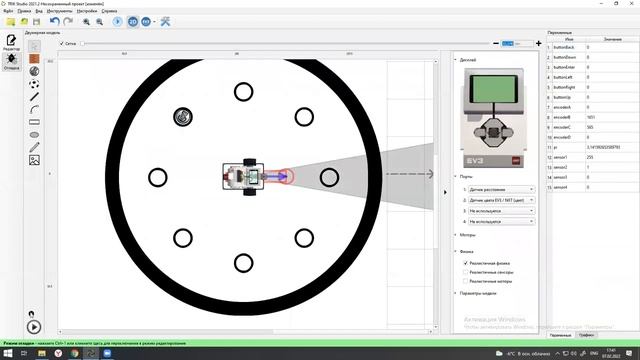Open settings with wrench and hammer icon
This screenshot has width=640, height=360.
tap(165, 22)
